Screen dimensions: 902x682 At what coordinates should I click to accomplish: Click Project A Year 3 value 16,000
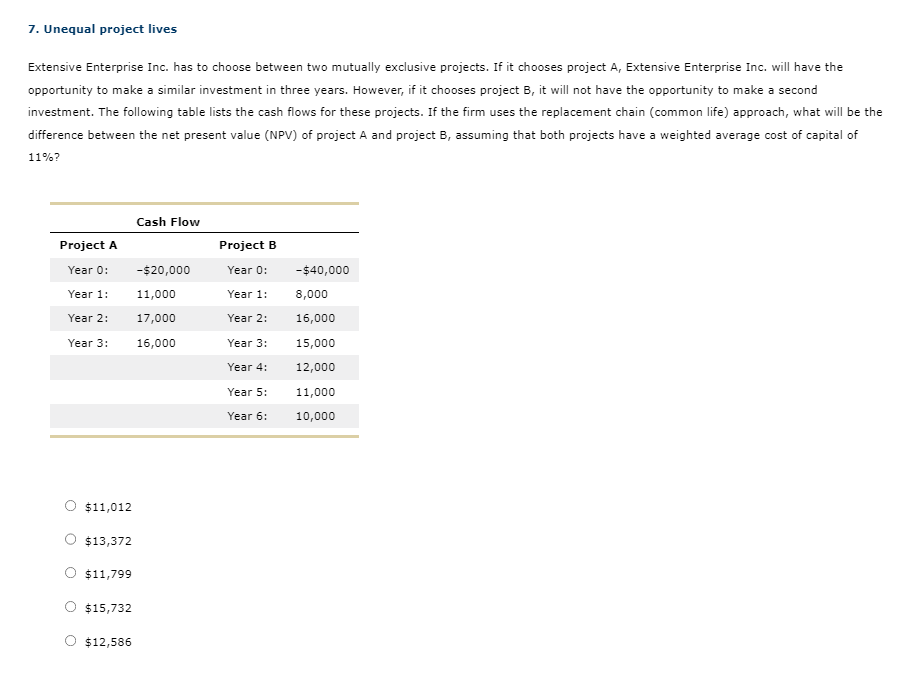[156, 343]
